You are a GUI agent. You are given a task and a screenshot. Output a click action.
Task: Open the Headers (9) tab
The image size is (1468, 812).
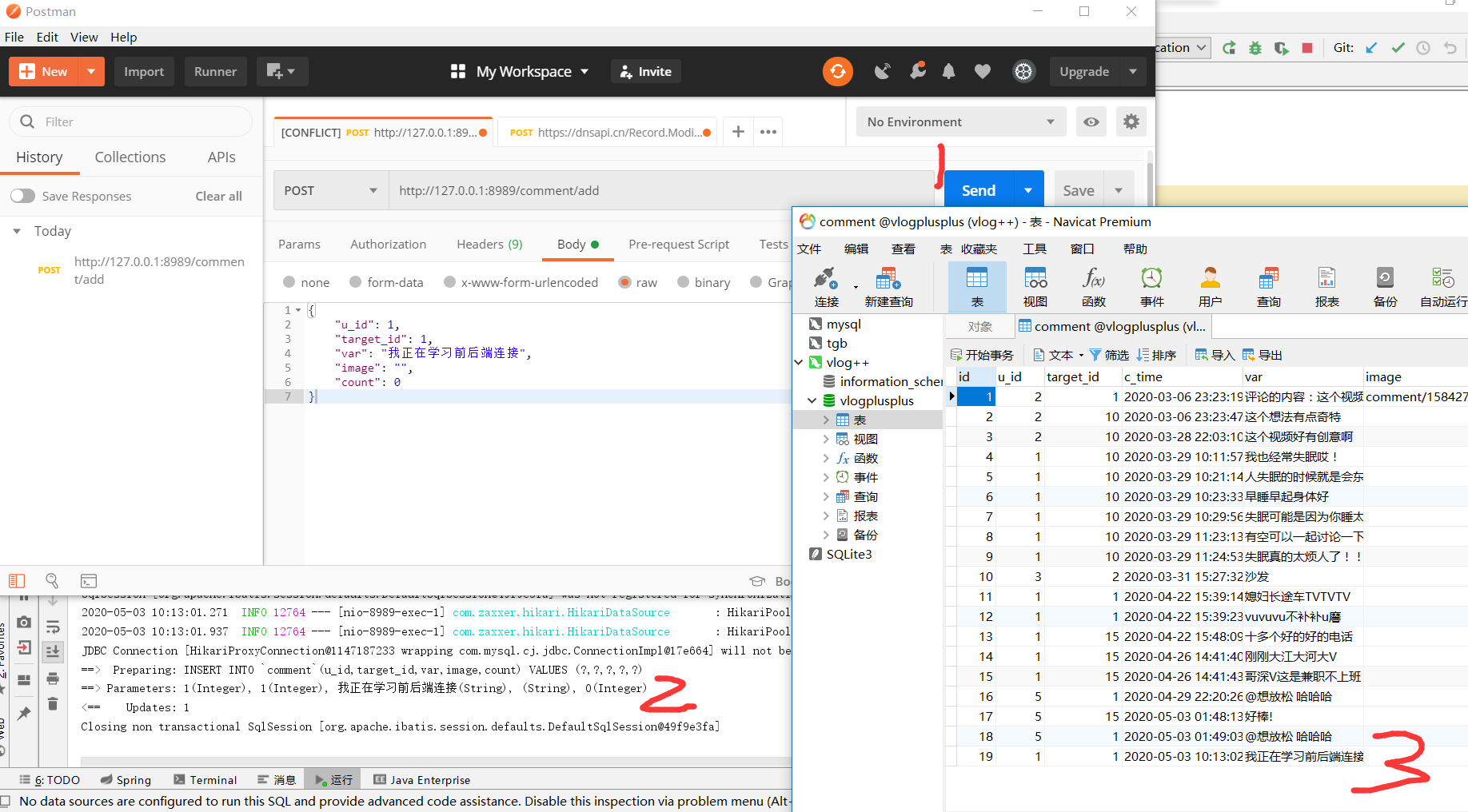(489, 244)
